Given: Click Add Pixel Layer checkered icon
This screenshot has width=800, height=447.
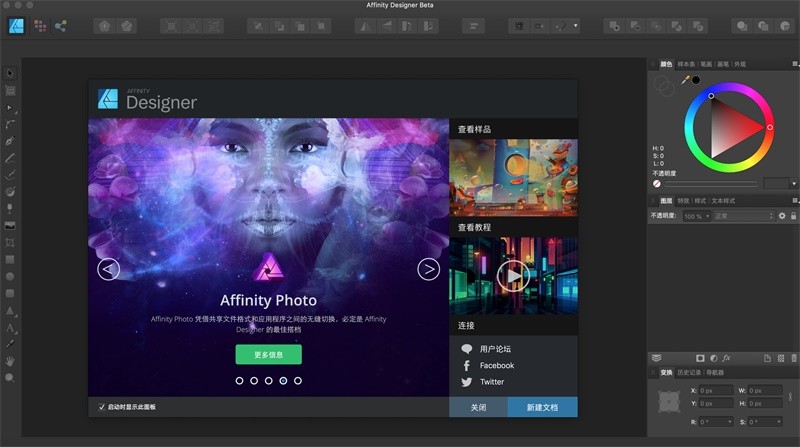Looking at the screenshot, I should pyautogui.click(x=781, y=358).
